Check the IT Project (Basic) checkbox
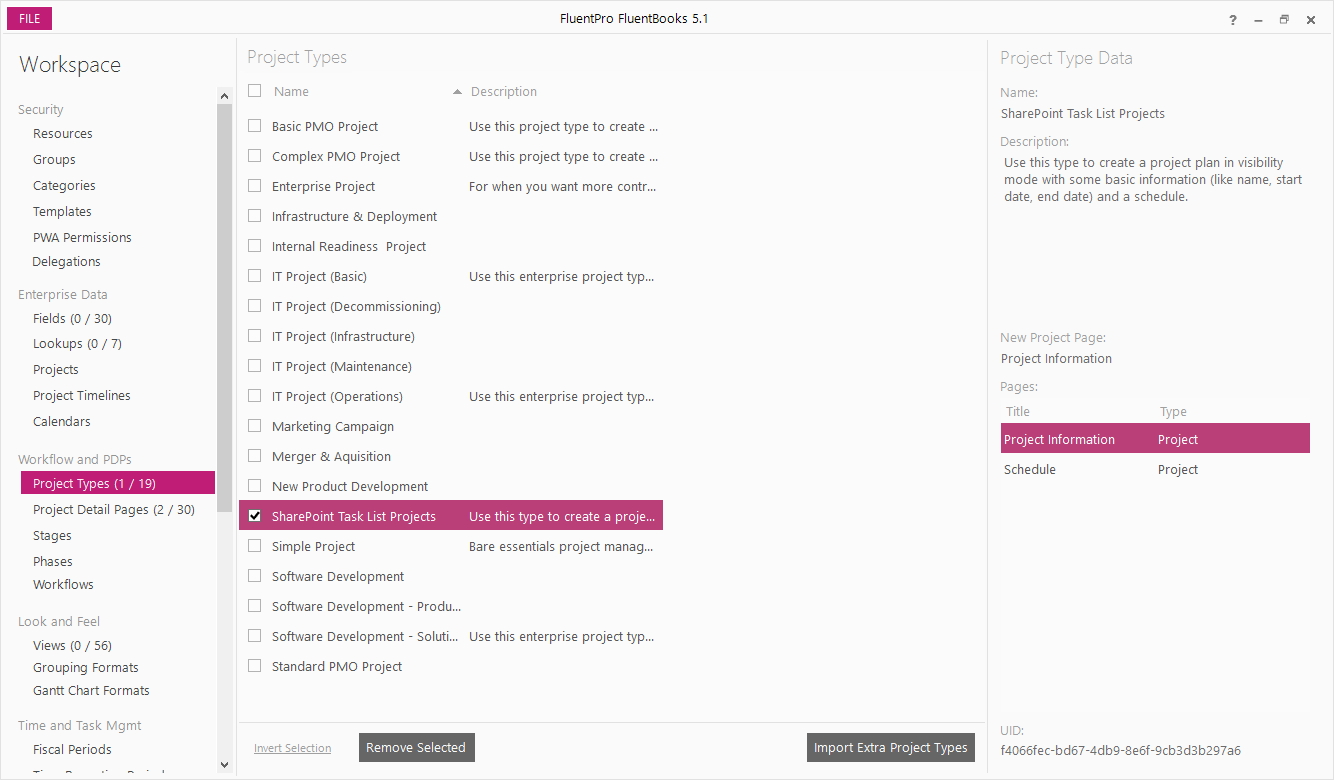The height and width of the screenshot is (780, 1334). click(255, 276)
